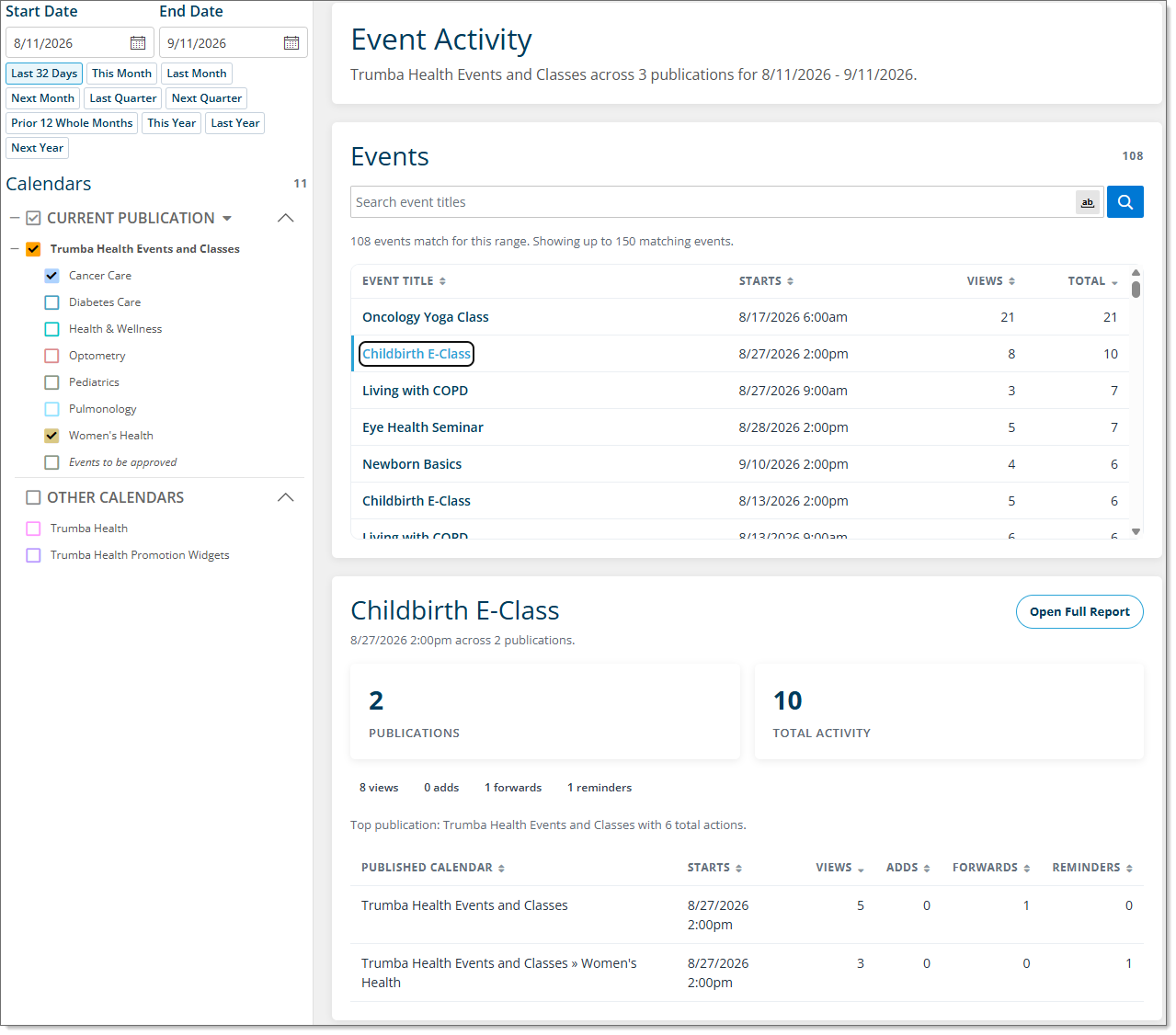The width and height of the screenshot is (1176, 1035).
Task: Select the Last Quarter date range
Action: (x=123, y=98)
